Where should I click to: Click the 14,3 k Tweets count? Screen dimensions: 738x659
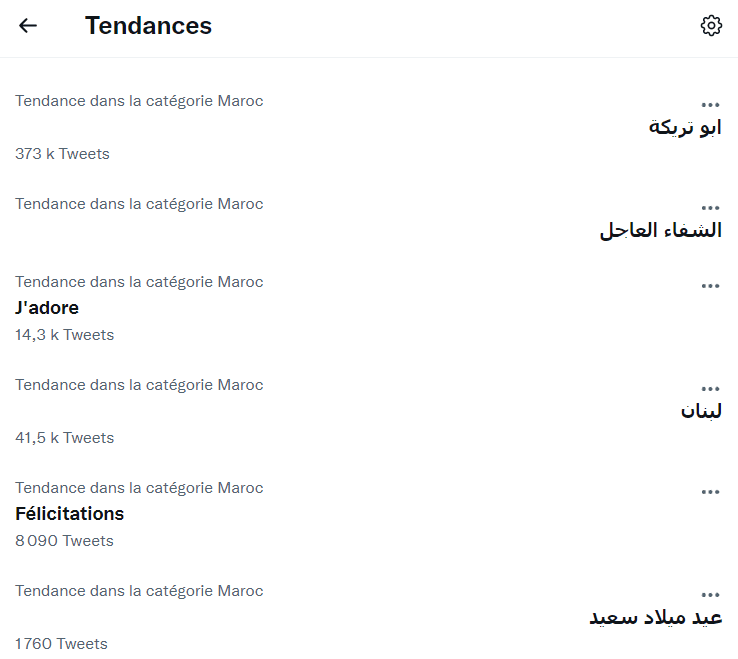pyautogui.click(x=64, y=335)
